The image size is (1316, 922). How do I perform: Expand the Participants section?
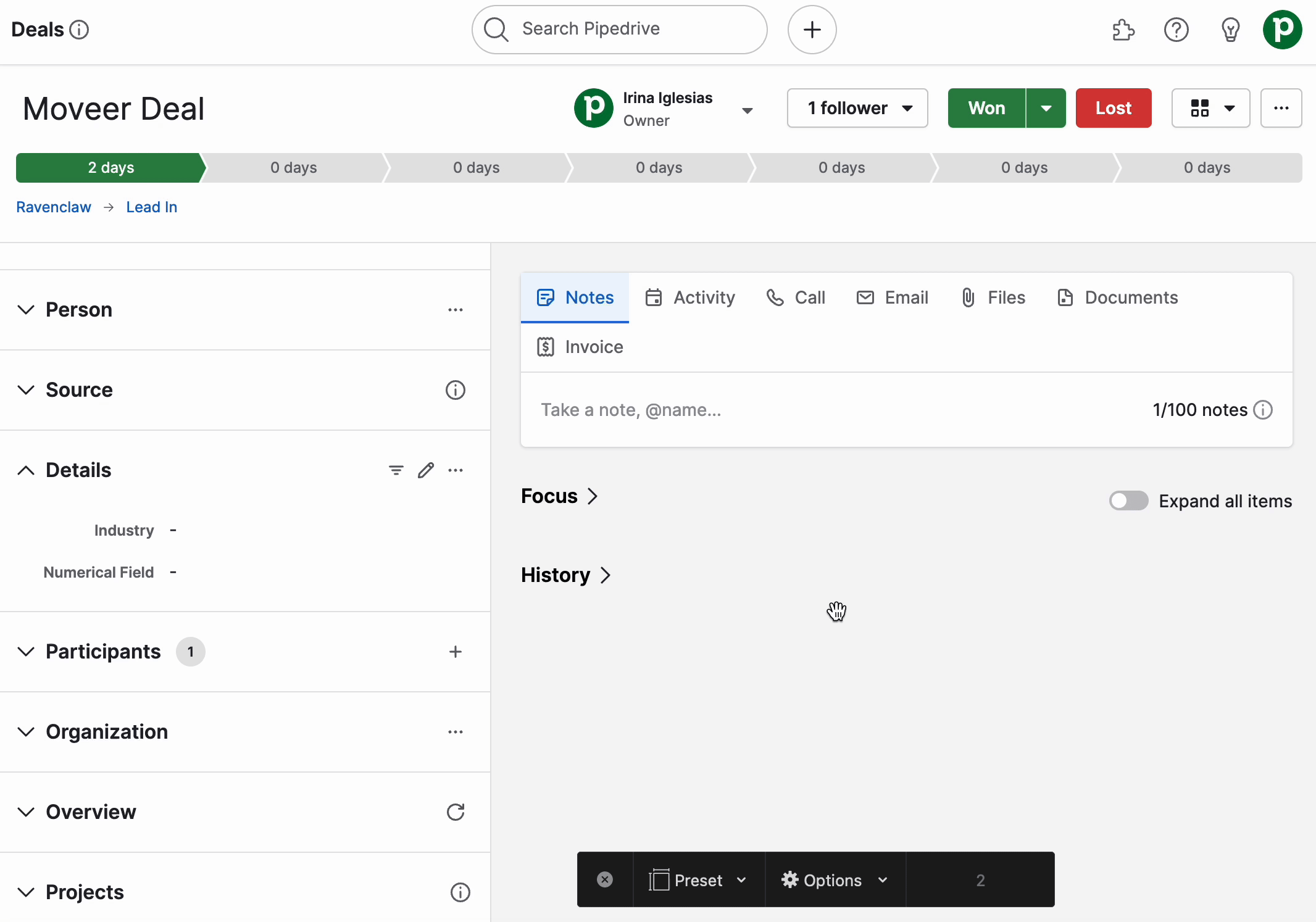coord(26,652)
